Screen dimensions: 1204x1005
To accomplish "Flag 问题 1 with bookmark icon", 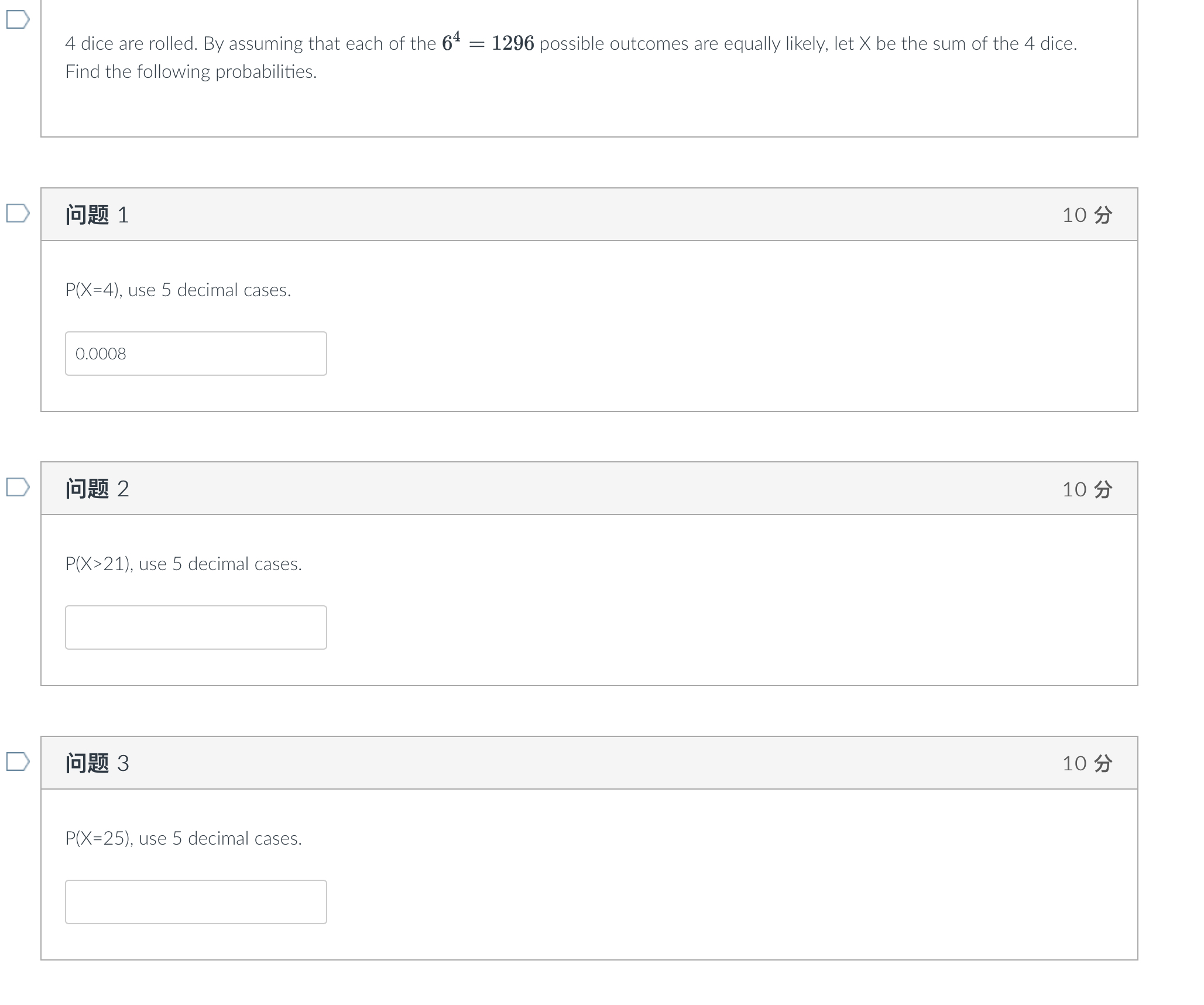I will click(x=18, y=213).
